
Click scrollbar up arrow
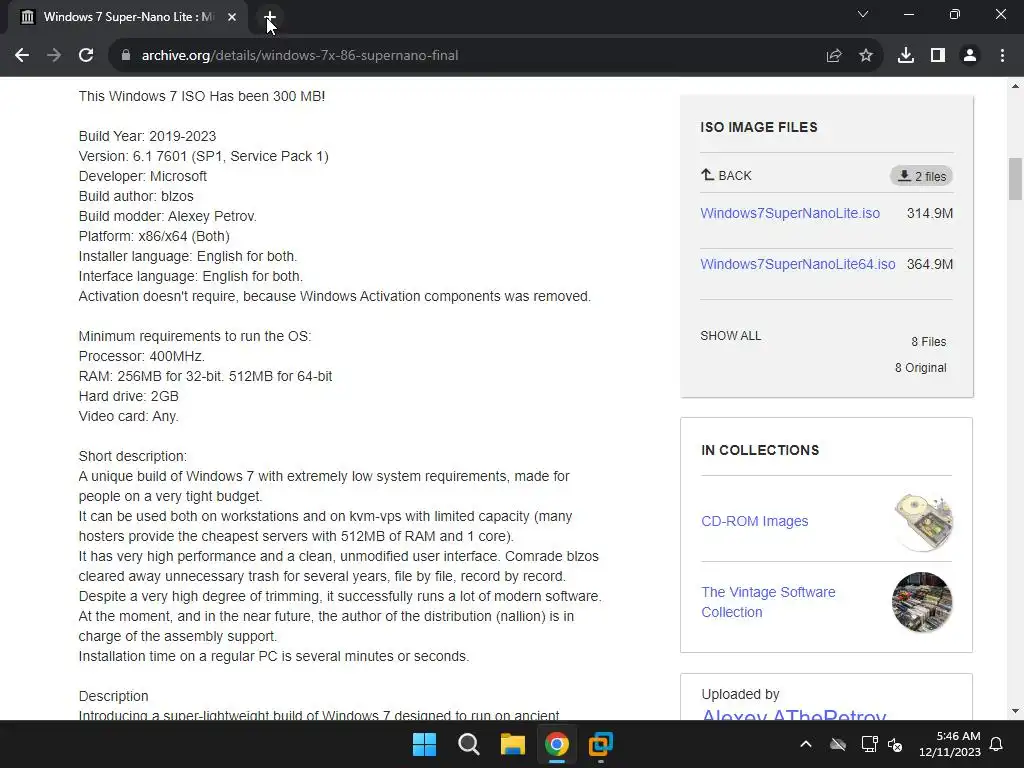[1015, 86]
